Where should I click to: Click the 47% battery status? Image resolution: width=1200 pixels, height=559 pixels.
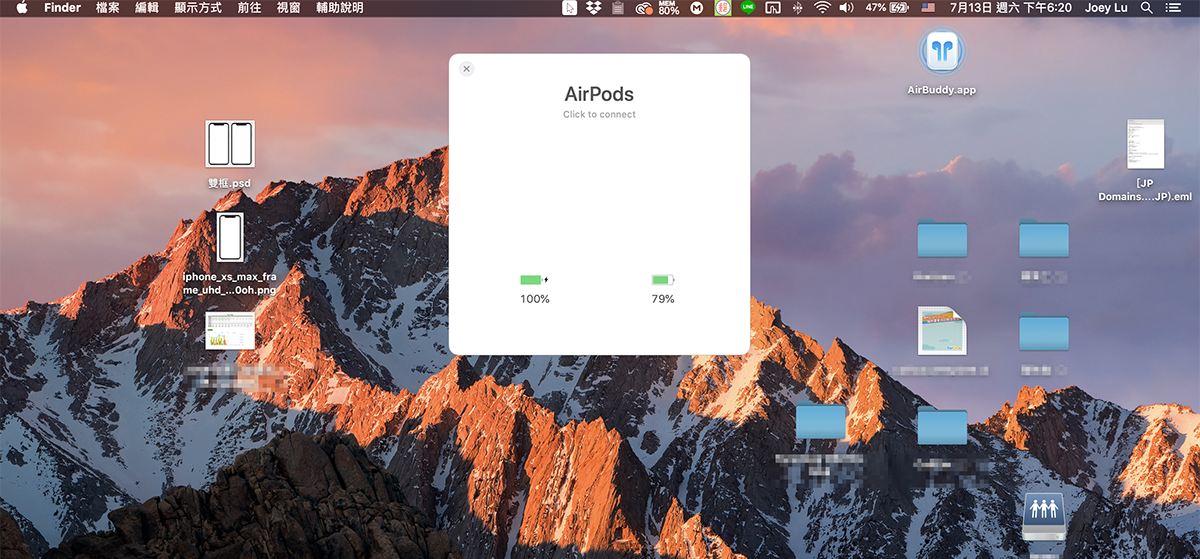point(887,8)
